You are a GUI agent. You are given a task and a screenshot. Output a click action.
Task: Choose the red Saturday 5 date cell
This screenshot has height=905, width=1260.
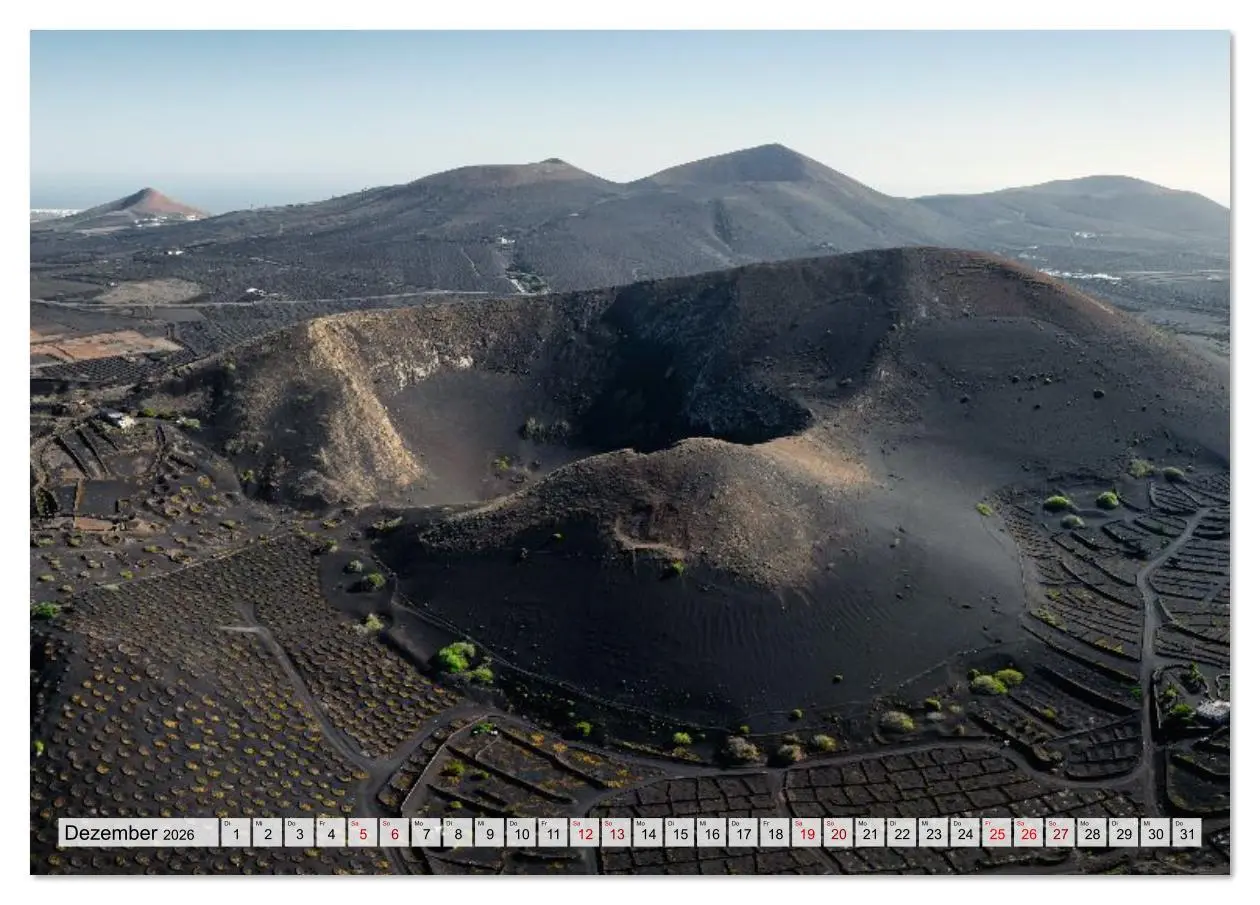pos(363,833)
